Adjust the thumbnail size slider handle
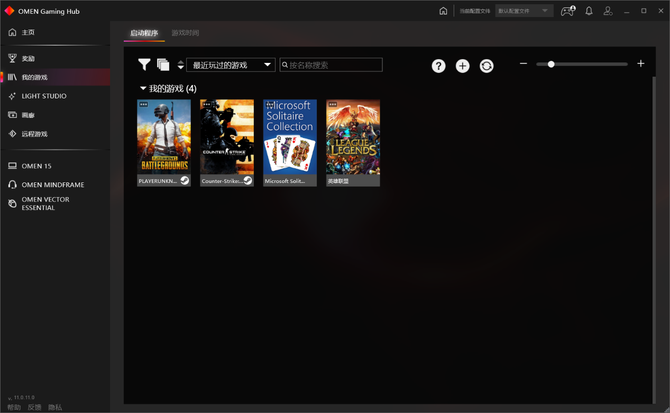Screen dimensions: 670x413 pyautogui.click(x=551, y=64)
